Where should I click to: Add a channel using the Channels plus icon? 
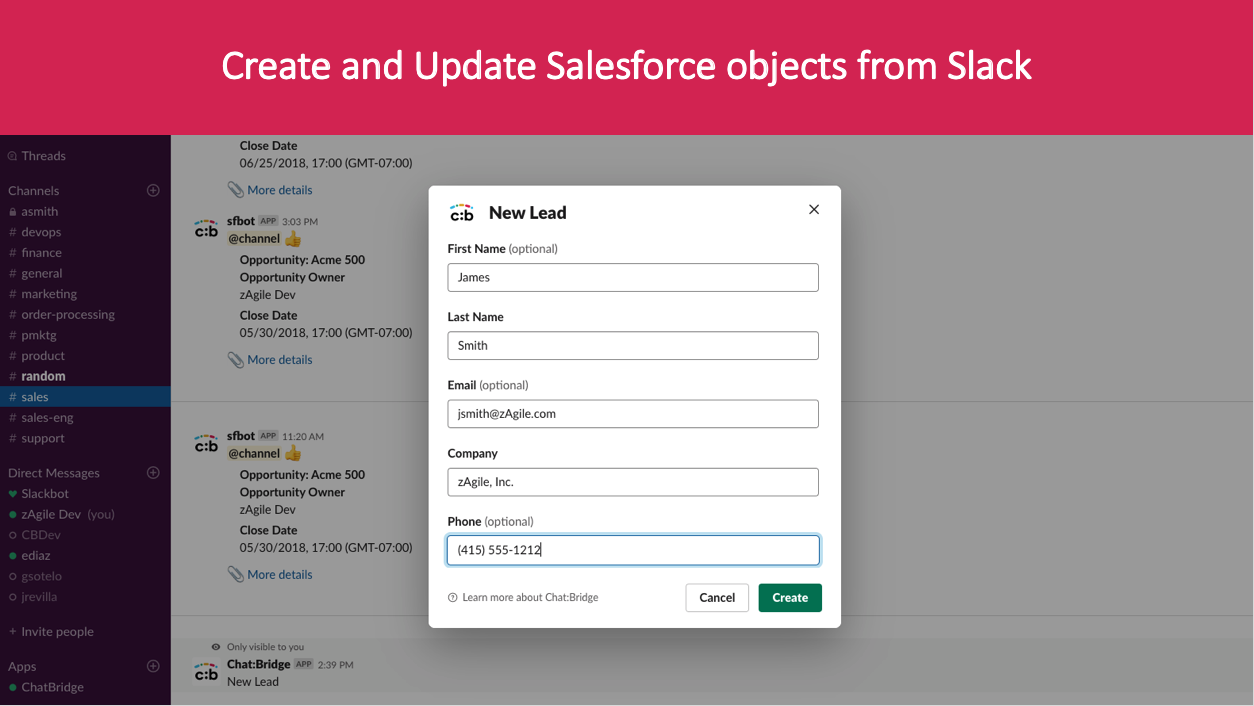153,190
